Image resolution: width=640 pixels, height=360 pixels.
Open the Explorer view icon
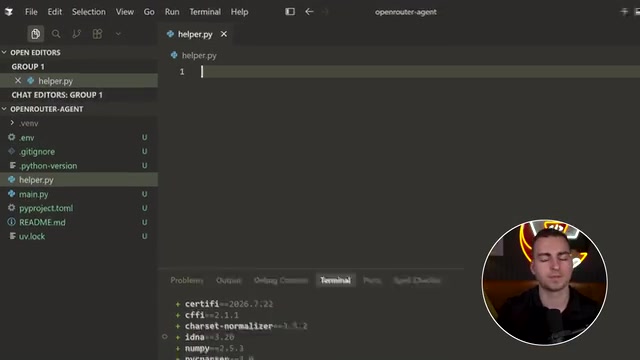point(36,34)
